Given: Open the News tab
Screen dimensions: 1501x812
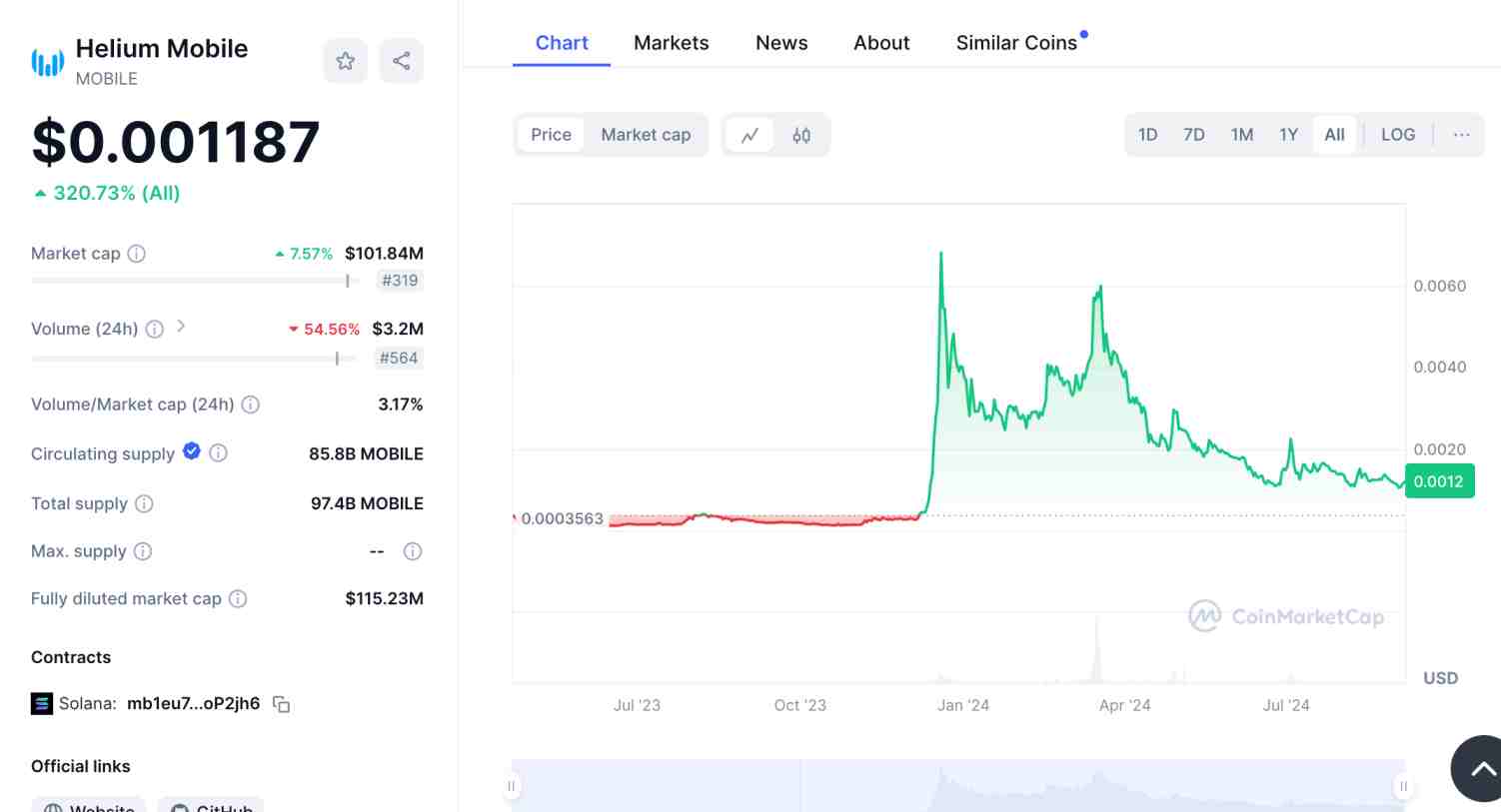Looking at the screenshot, I should pos(781,43).
